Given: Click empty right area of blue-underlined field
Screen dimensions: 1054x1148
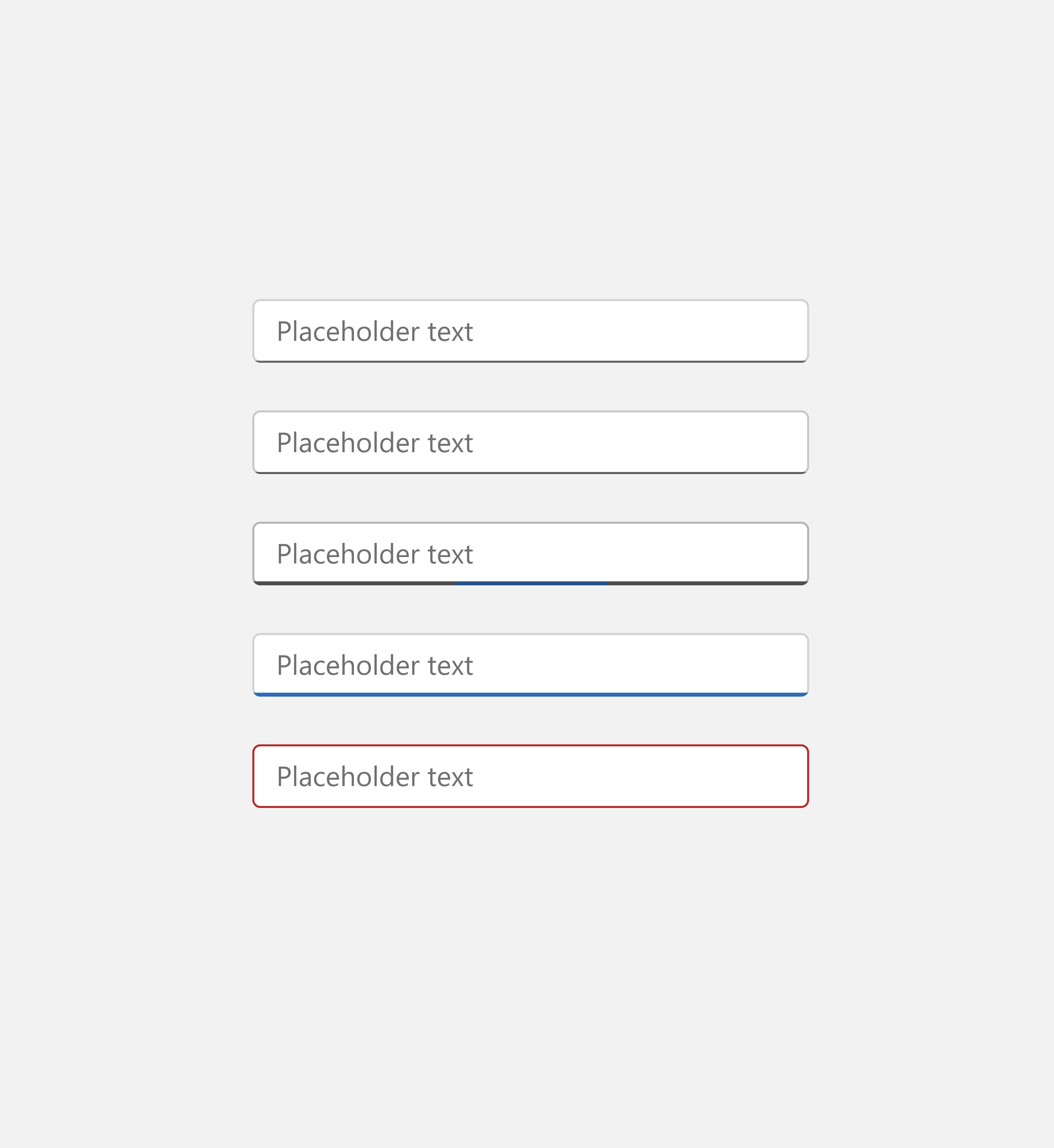Looking at the screenshot, I should 684,665.
